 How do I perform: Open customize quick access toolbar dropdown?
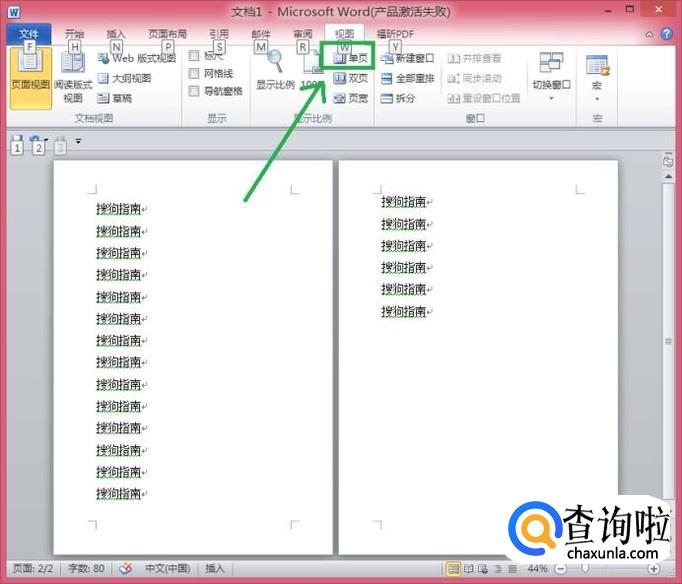click(x=78, y=141)
